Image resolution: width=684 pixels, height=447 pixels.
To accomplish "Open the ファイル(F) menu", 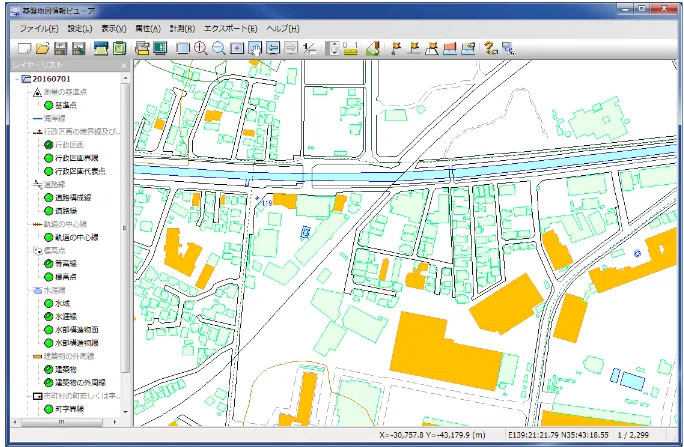I will point(39,28).
